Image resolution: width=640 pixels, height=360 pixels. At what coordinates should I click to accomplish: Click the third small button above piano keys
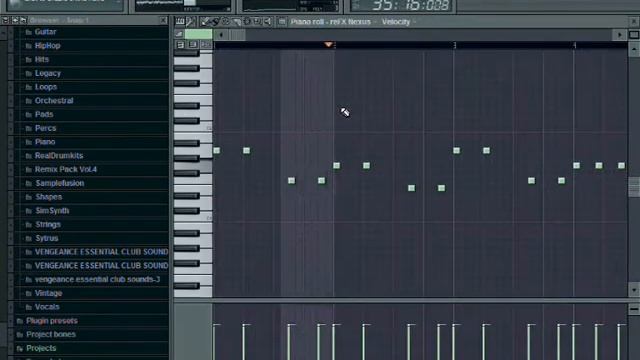[x=206, y=45]
